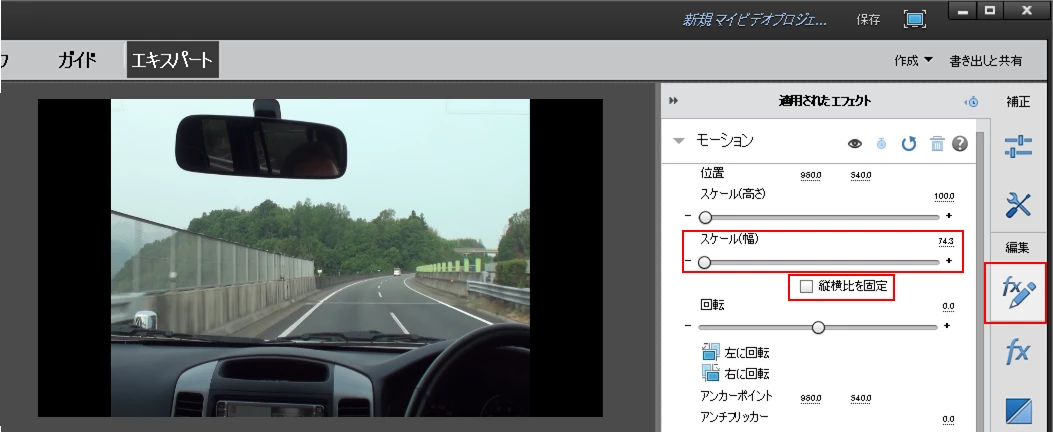Click アンカーポイント Y value 540.0
The height and width of the screenshot is (432, 1053).
click(861, 398)
